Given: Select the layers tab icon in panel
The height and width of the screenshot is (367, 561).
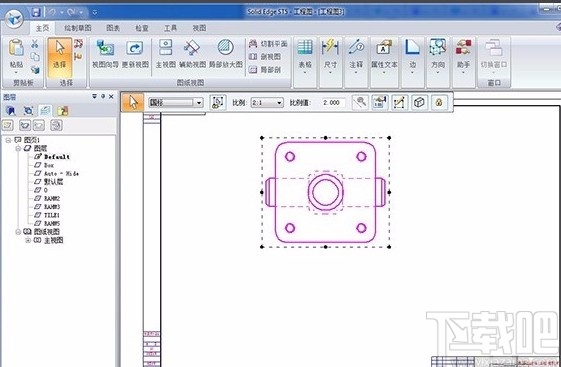Looking at the screenshot, I should 45,111.
